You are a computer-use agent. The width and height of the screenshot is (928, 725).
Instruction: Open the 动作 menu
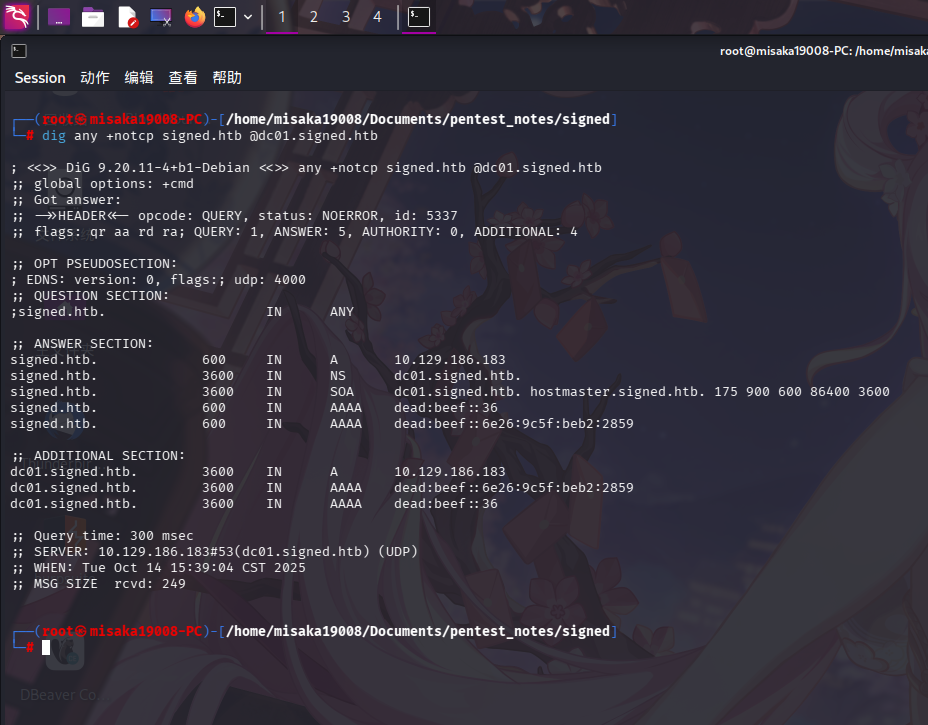(x=95, y=78)
